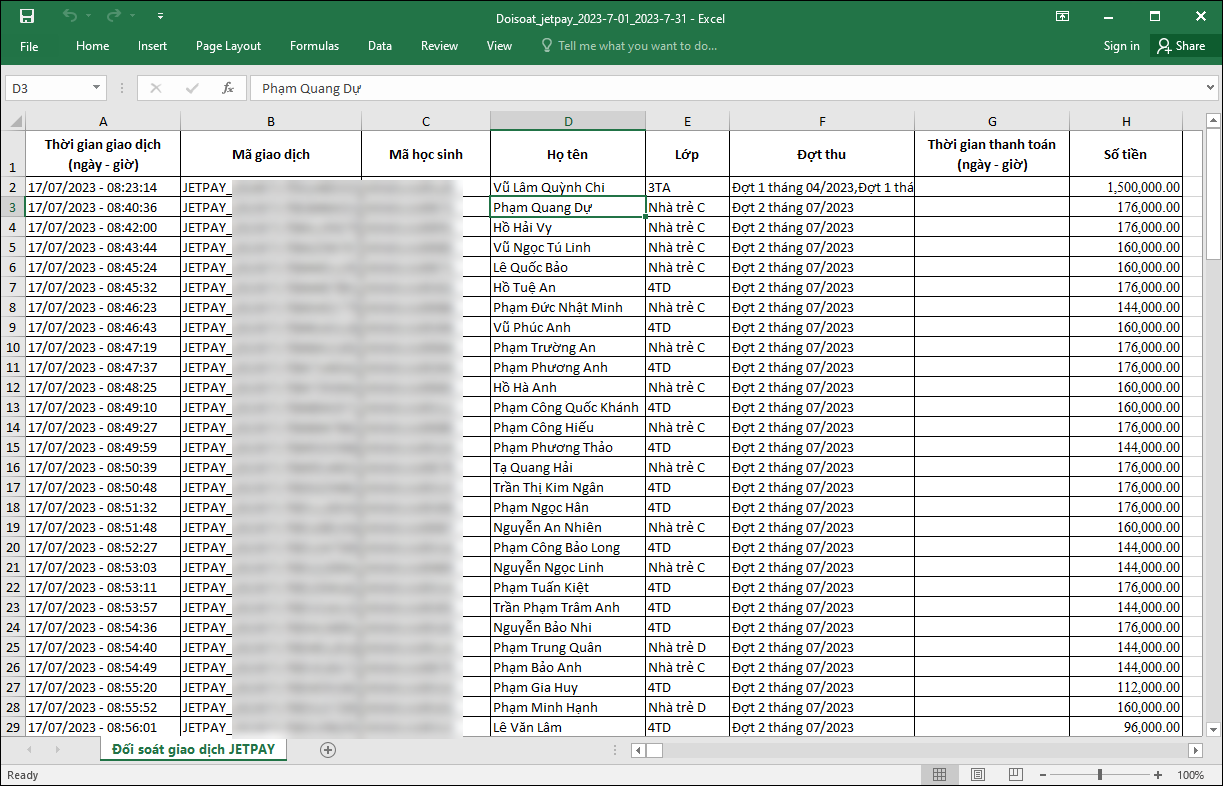Switch to Page Layout view icon

pyautogui.click(x=977, y=775)
